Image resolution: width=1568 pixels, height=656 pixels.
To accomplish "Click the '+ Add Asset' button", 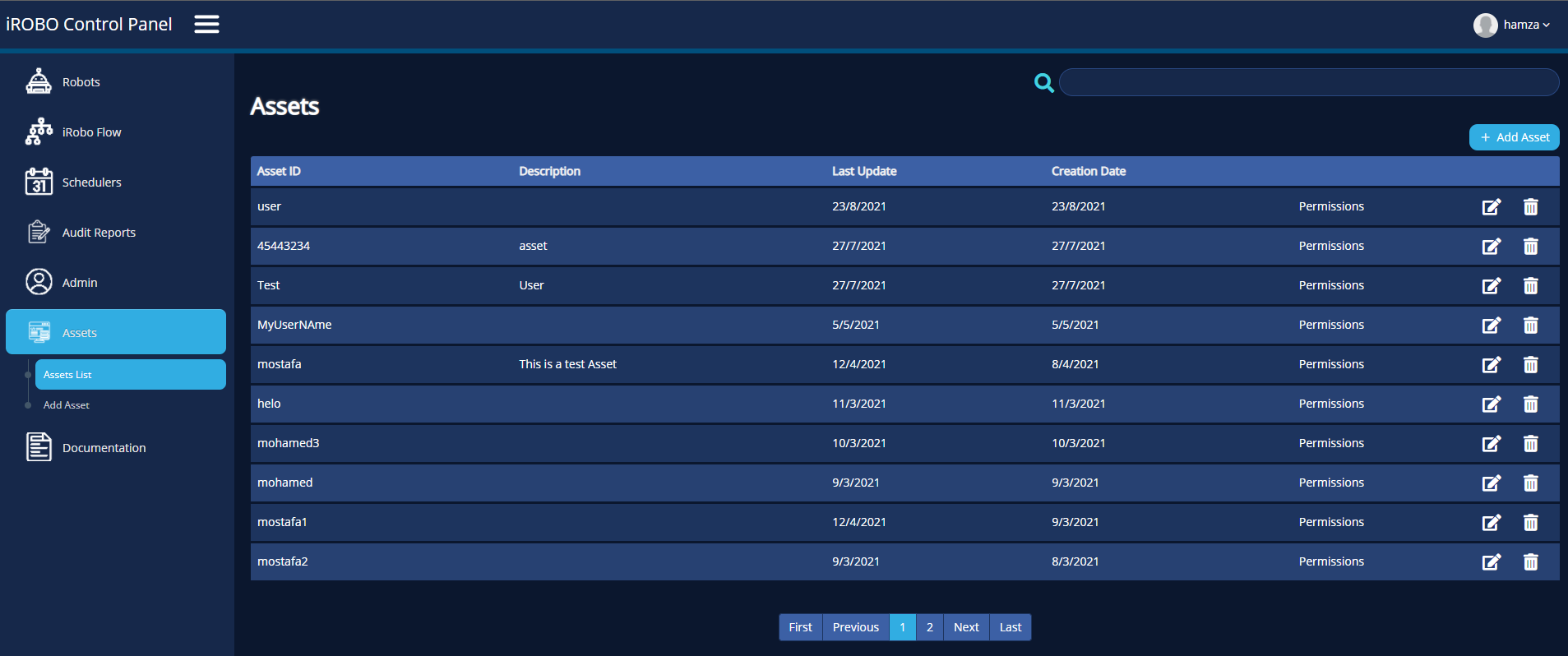I will (1514, 137).
